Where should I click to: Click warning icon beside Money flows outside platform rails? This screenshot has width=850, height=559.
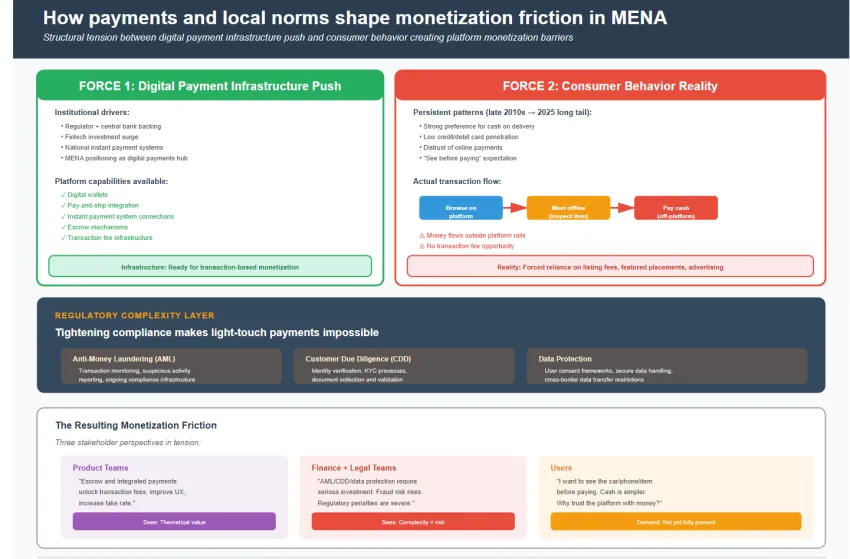[421, 235]
